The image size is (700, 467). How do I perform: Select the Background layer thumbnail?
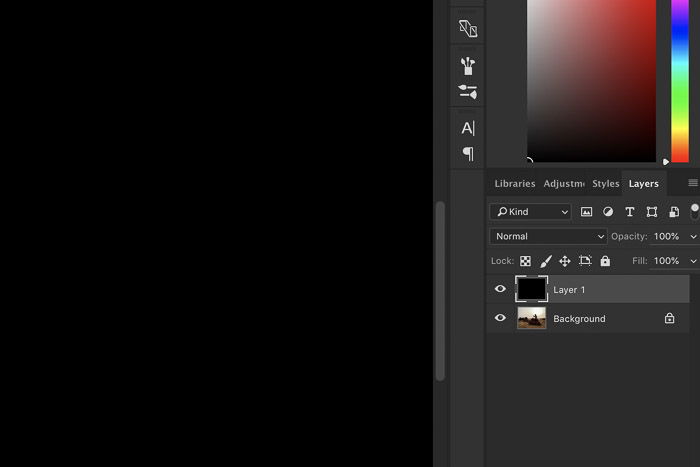point(531,318)
